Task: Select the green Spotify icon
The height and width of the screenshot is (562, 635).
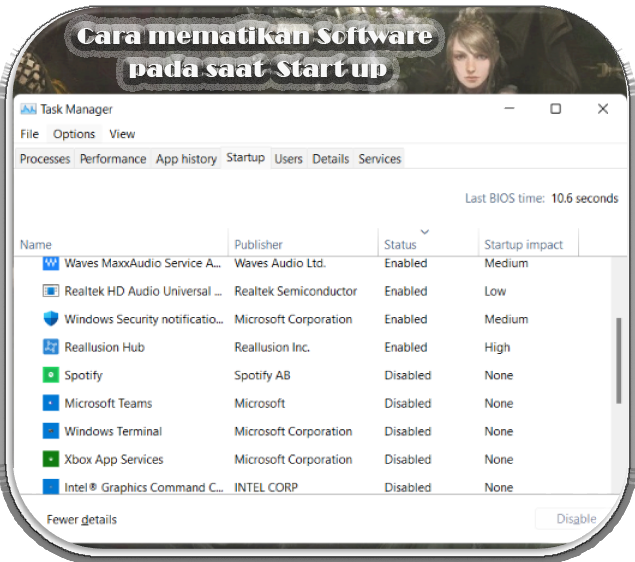Action: pyautogui.click(x=51, y=375)
